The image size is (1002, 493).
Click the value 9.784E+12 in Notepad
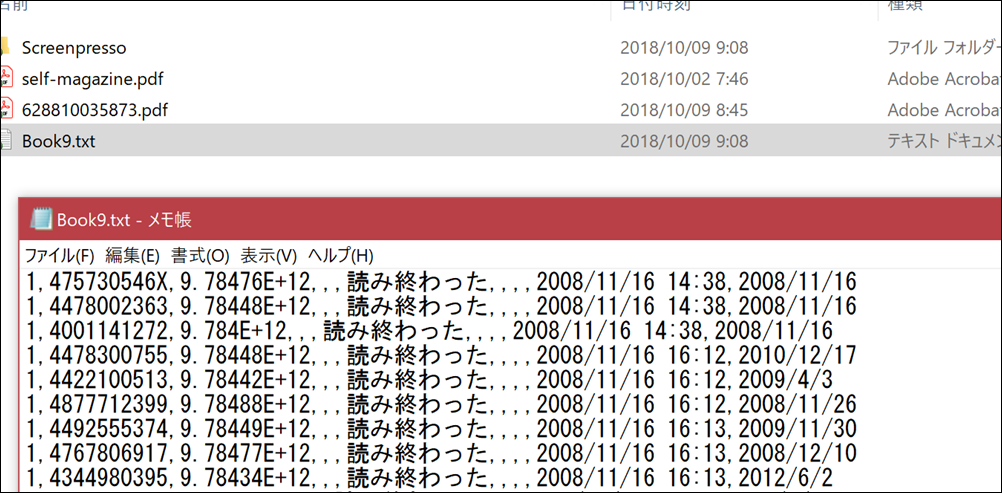(235, 330)
